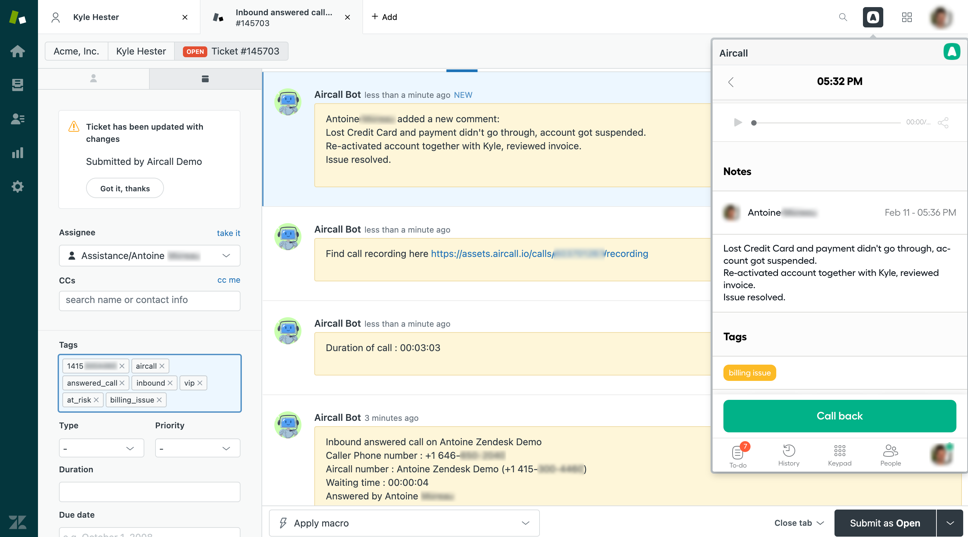Click the search magnifier icon
Viewport: 968px width, 537px height.
click(843, 17)
